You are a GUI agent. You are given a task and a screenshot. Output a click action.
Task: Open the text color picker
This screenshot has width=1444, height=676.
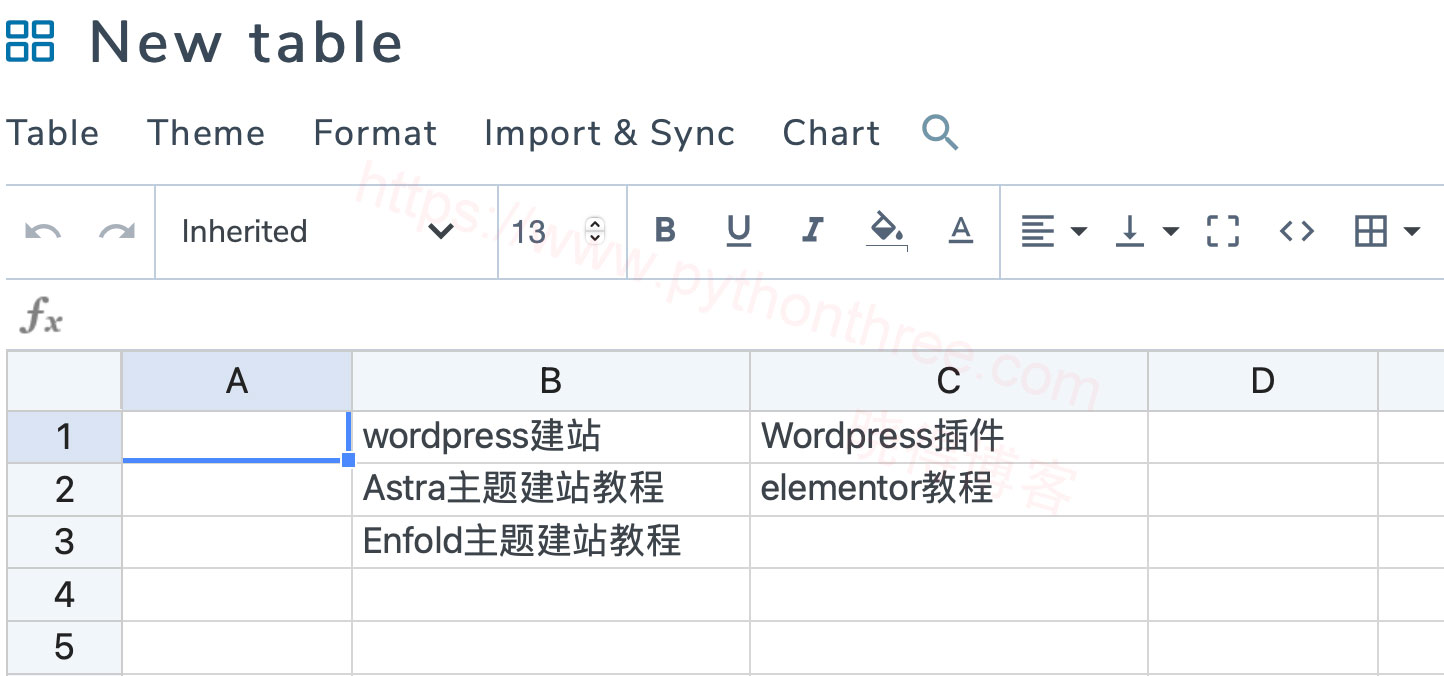pyautogui.click(x=961, y=231)
